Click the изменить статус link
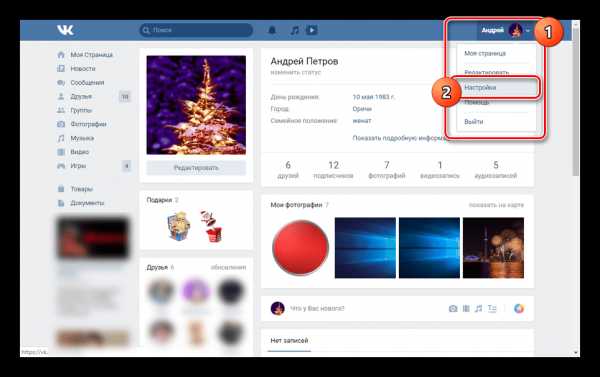 tap(295, 72)
